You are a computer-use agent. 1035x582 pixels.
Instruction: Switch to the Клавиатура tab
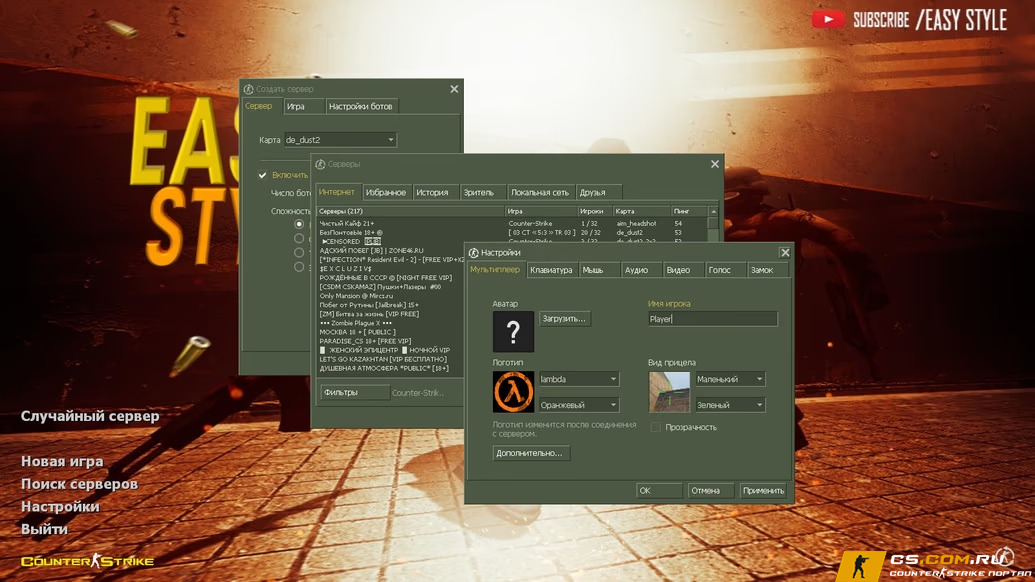[551, 270]
